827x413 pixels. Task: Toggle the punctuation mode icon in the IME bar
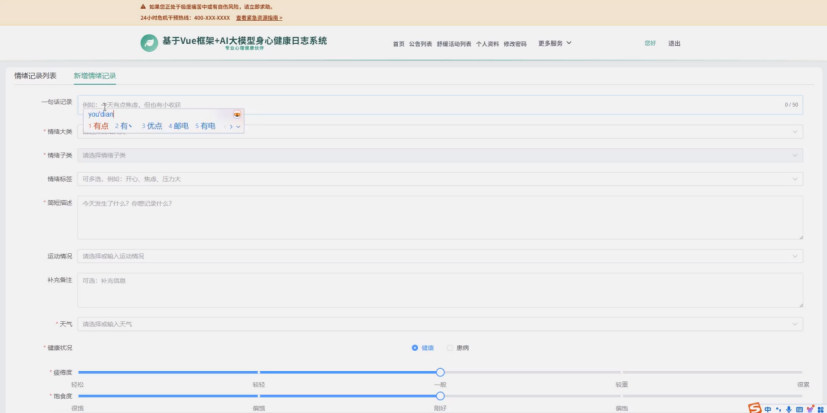tap(778, 409)
